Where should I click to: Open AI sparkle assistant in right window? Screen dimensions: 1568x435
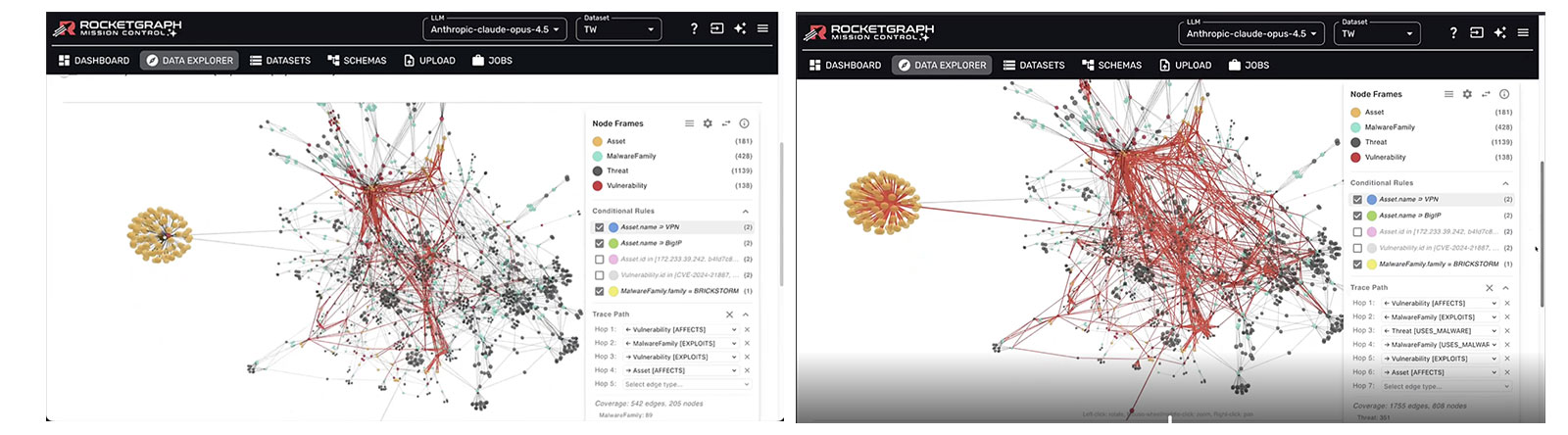(1499, 33)
